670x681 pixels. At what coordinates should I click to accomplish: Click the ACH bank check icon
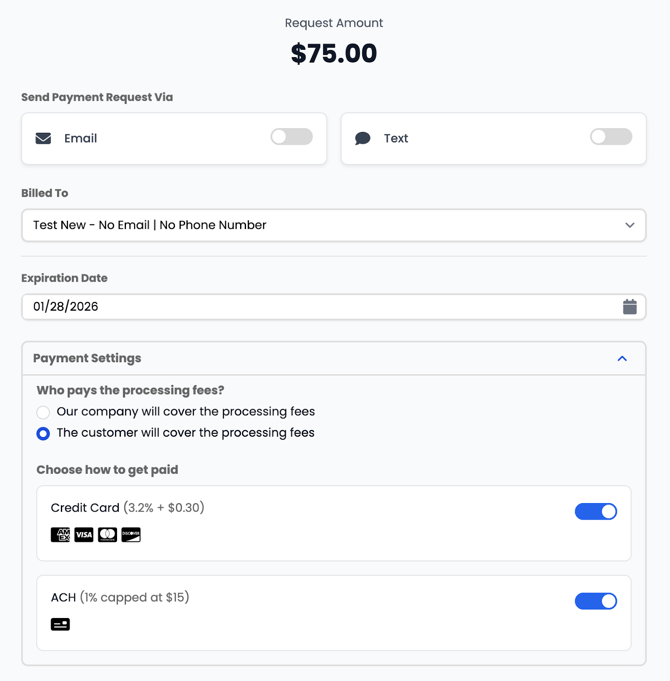60,624
